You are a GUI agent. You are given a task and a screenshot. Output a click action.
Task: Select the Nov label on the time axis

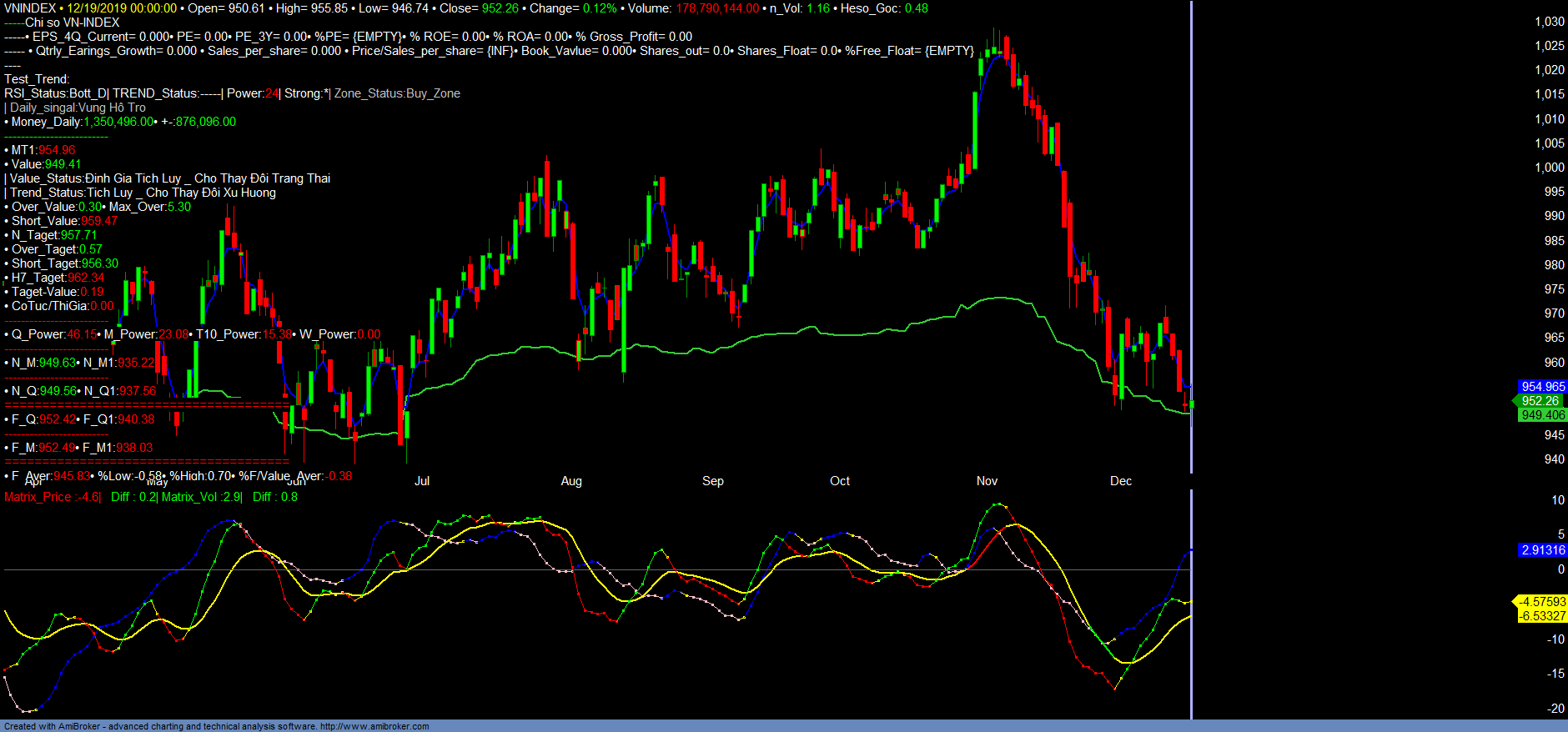(x=987, y=481)
